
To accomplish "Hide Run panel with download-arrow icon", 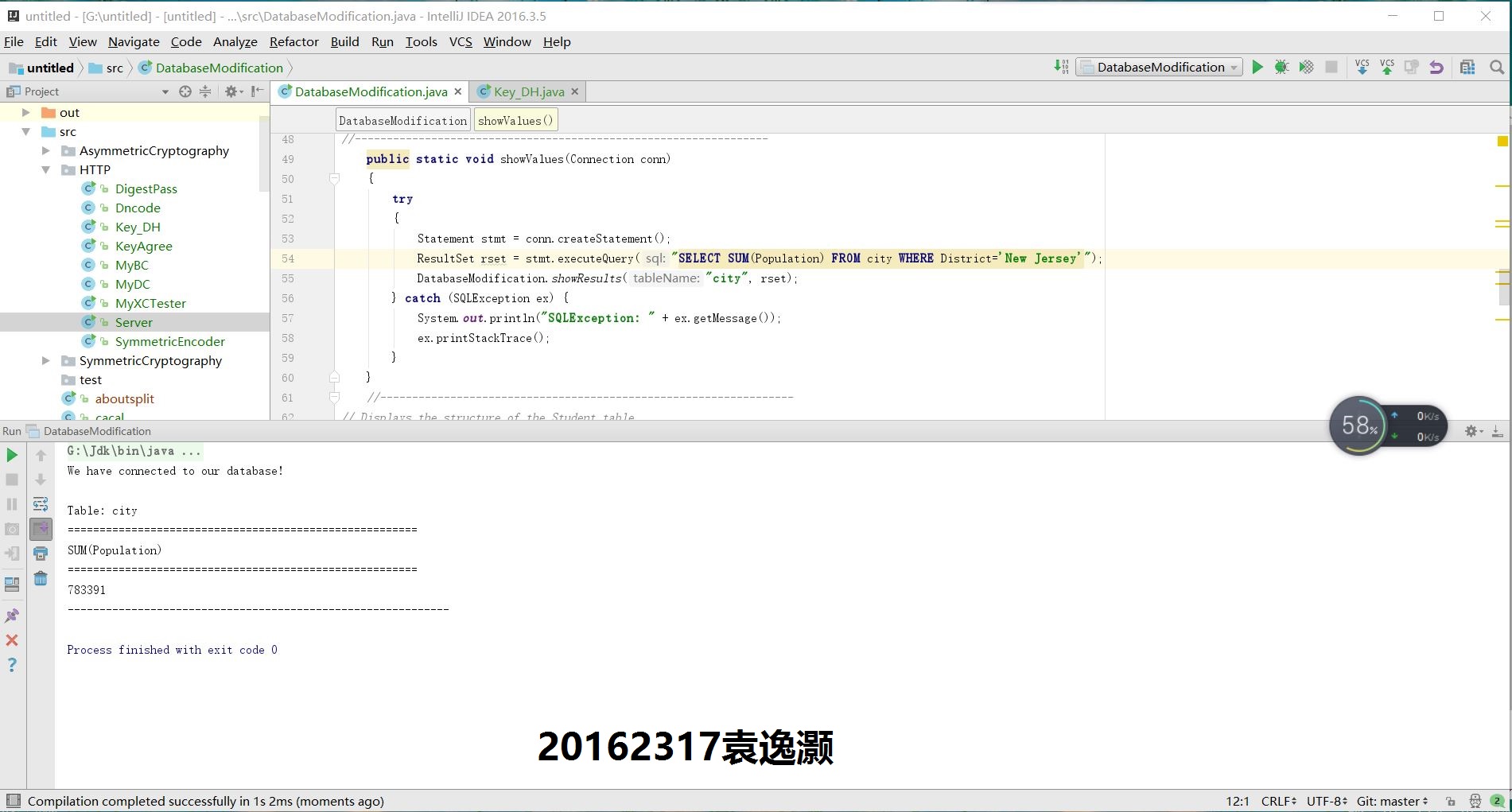I will pyautogui.click(x=1497, y=431).
